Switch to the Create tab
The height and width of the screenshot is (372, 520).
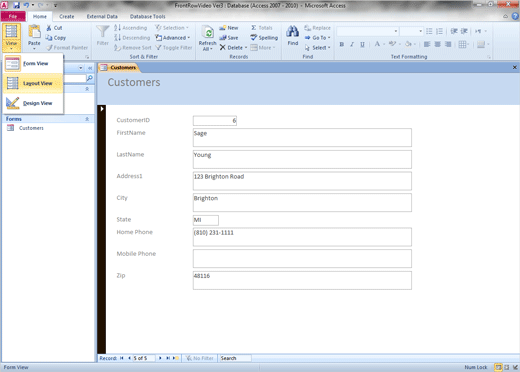point(67,16)
